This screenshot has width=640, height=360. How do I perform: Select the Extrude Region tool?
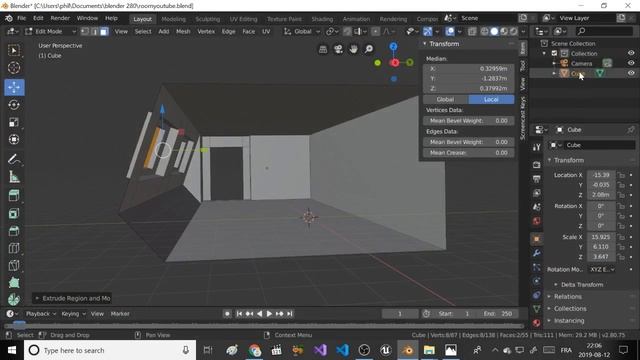tap(14, 196)
